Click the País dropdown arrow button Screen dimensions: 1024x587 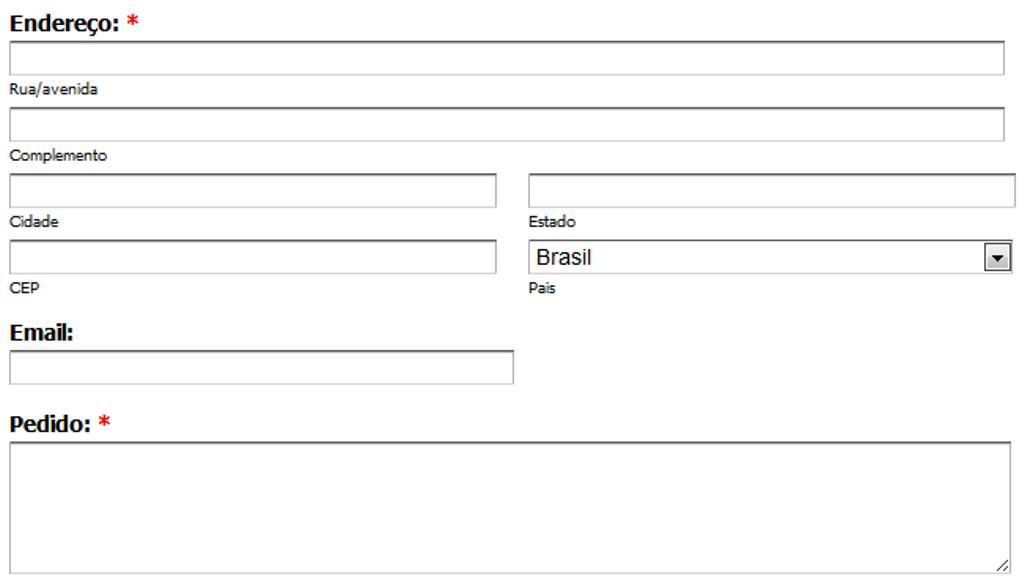997,257
